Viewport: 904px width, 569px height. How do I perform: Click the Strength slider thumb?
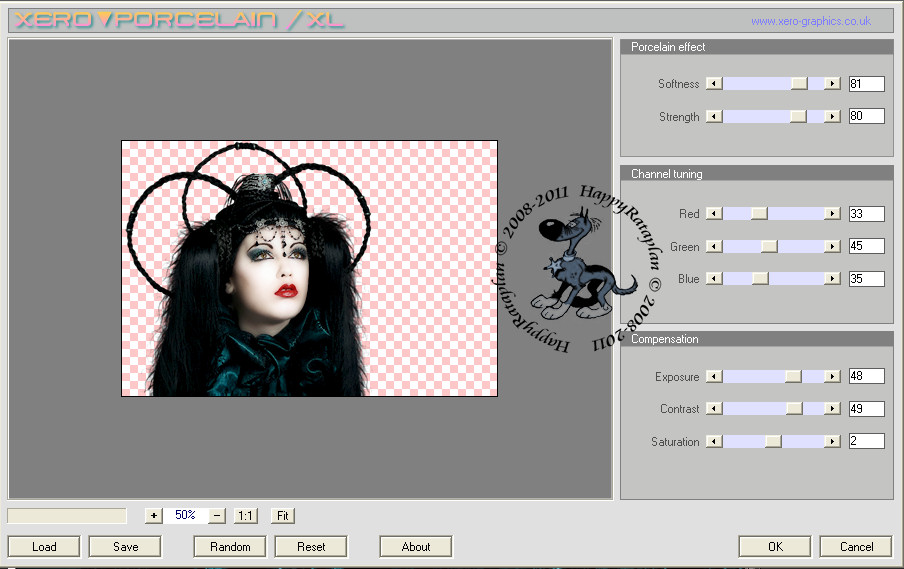tap(798, 116)
